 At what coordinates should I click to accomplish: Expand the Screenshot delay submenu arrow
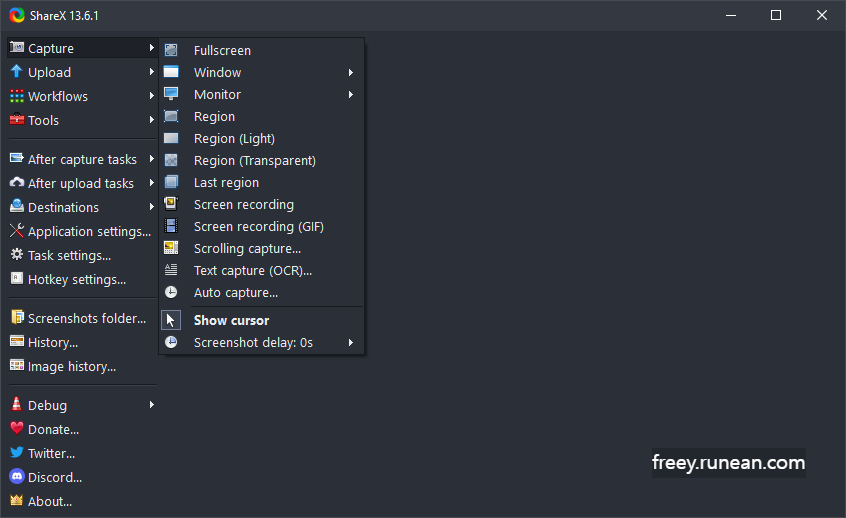pos(351,343)
